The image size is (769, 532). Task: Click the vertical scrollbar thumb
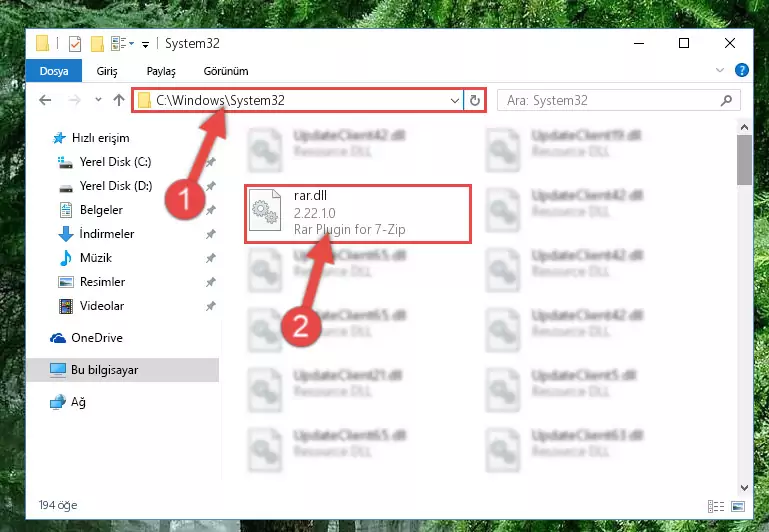(744, 160)
